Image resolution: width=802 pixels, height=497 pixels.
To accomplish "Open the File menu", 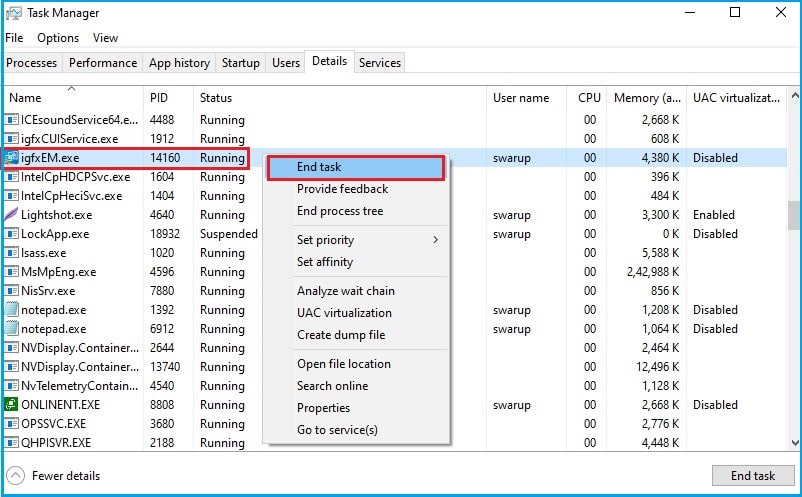I will click(14, 38).
